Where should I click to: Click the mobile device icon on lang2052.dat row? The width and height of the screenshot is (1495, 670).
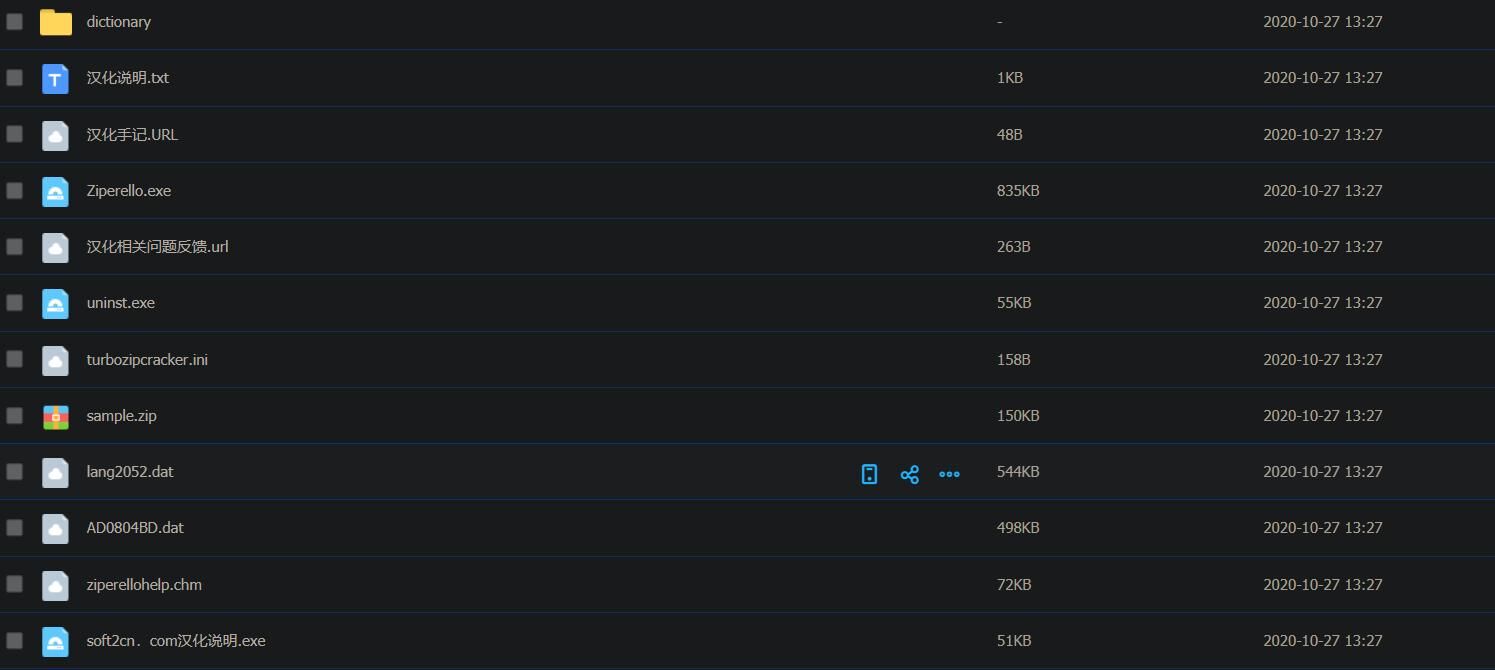(x=869, y=474)
